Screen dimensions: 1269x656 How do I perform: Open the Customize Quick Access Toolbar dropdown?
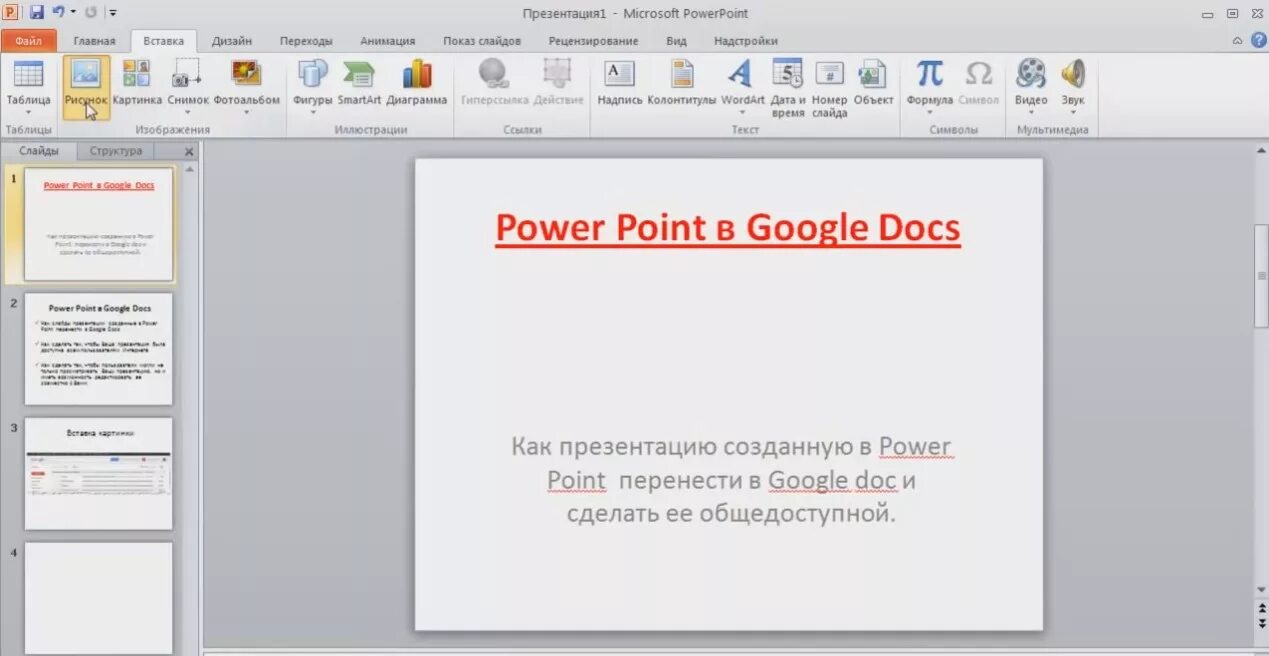pyautogui.click(x=112, y=13)
